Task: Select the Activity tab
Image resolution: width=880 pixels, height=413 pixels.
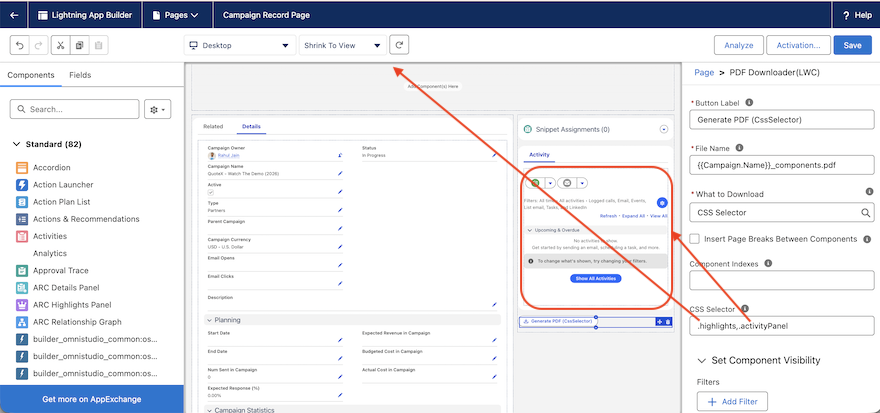Action: (539, 154)
